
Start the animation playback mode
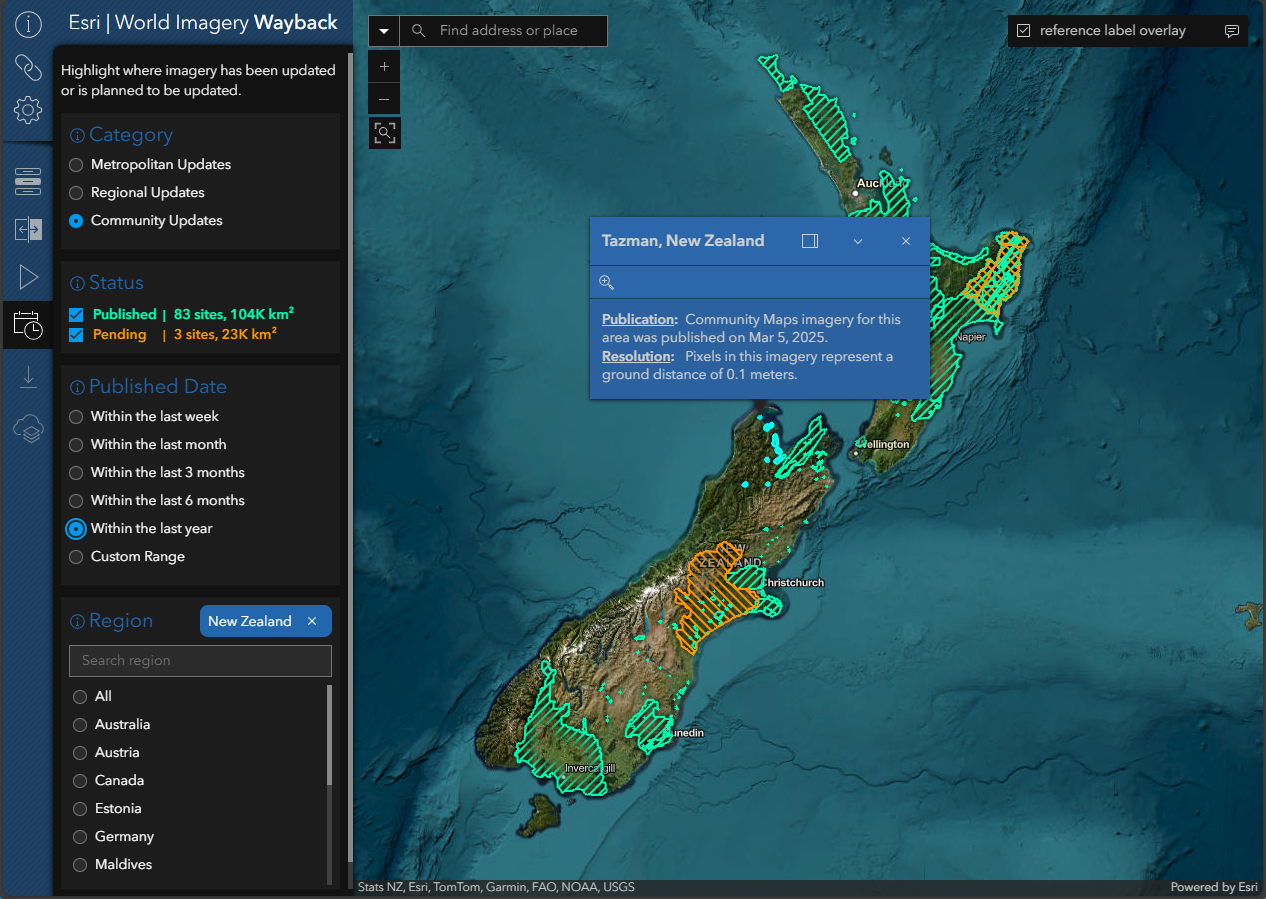pyautogui.click(x=28, y=277)
